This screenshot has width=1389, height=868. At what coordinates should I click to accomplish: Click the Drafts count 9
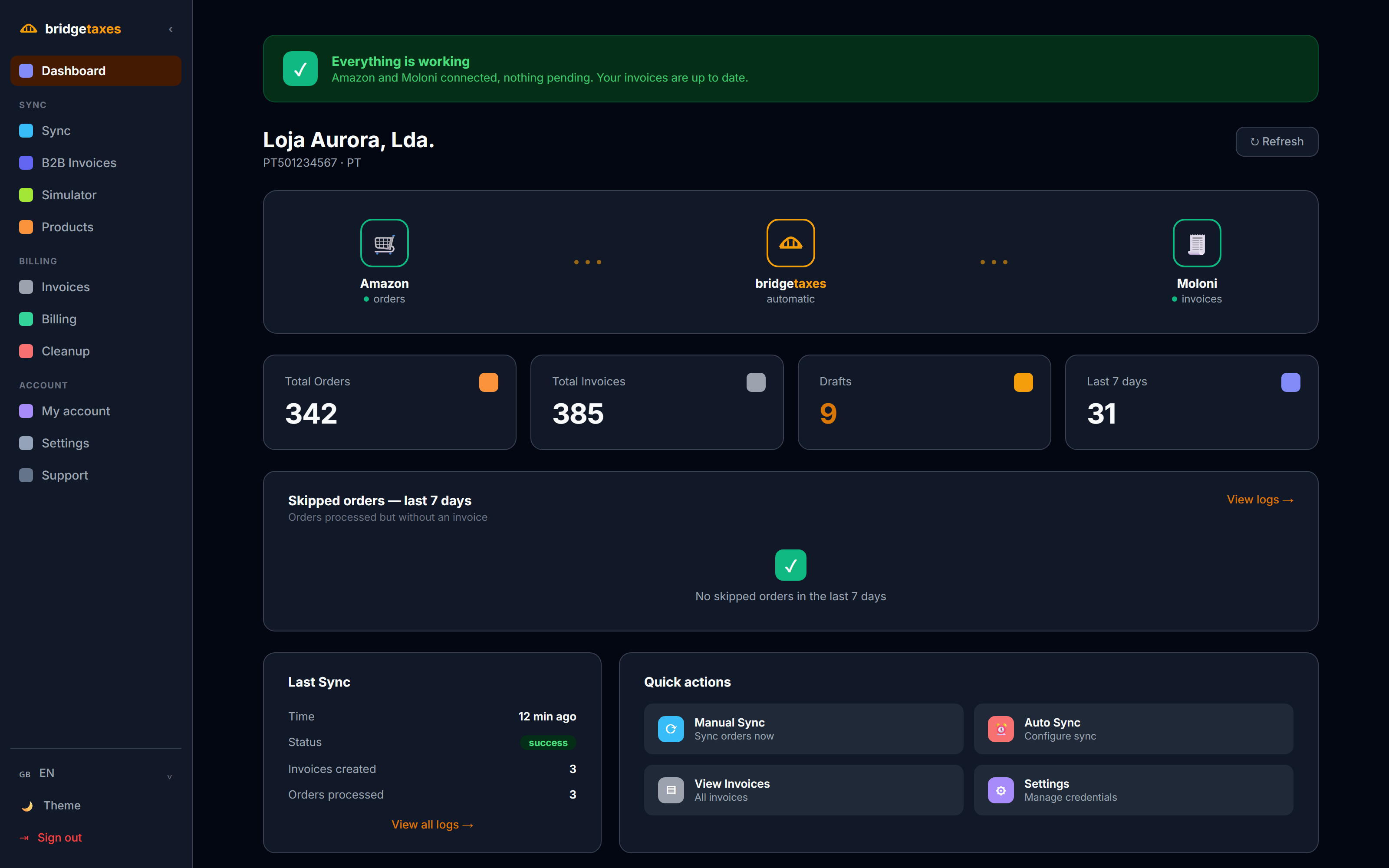click(x=828, y=413)
